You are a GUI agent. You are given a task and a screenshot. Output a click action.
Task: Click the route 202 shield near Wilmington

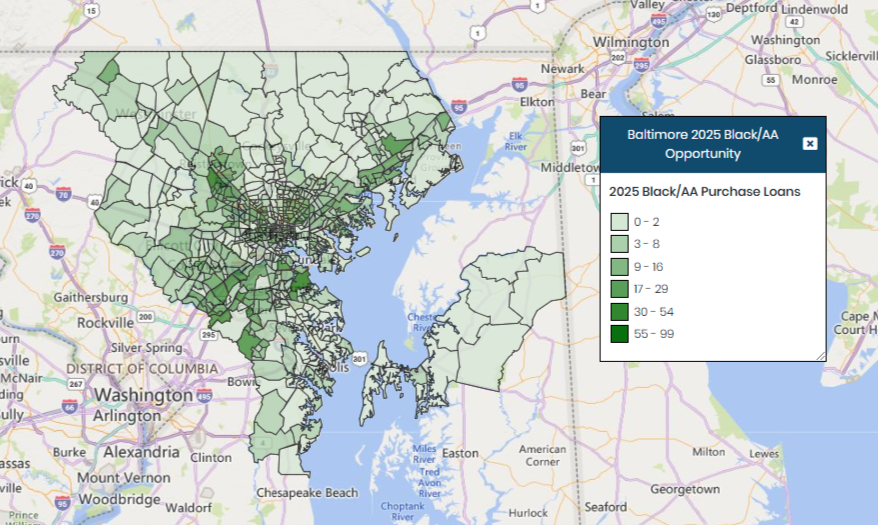point(618,57)
